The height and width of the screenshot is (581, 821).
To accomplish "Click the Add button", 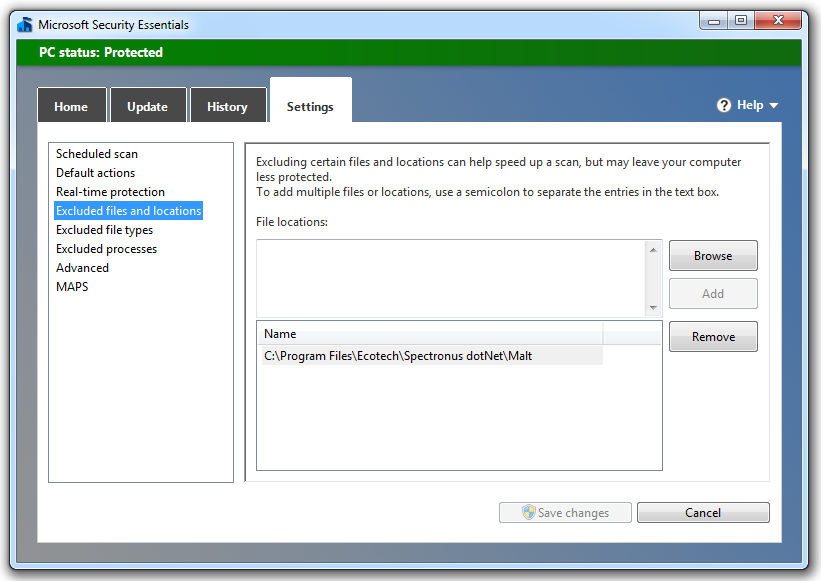I will [x=713, y=294].
